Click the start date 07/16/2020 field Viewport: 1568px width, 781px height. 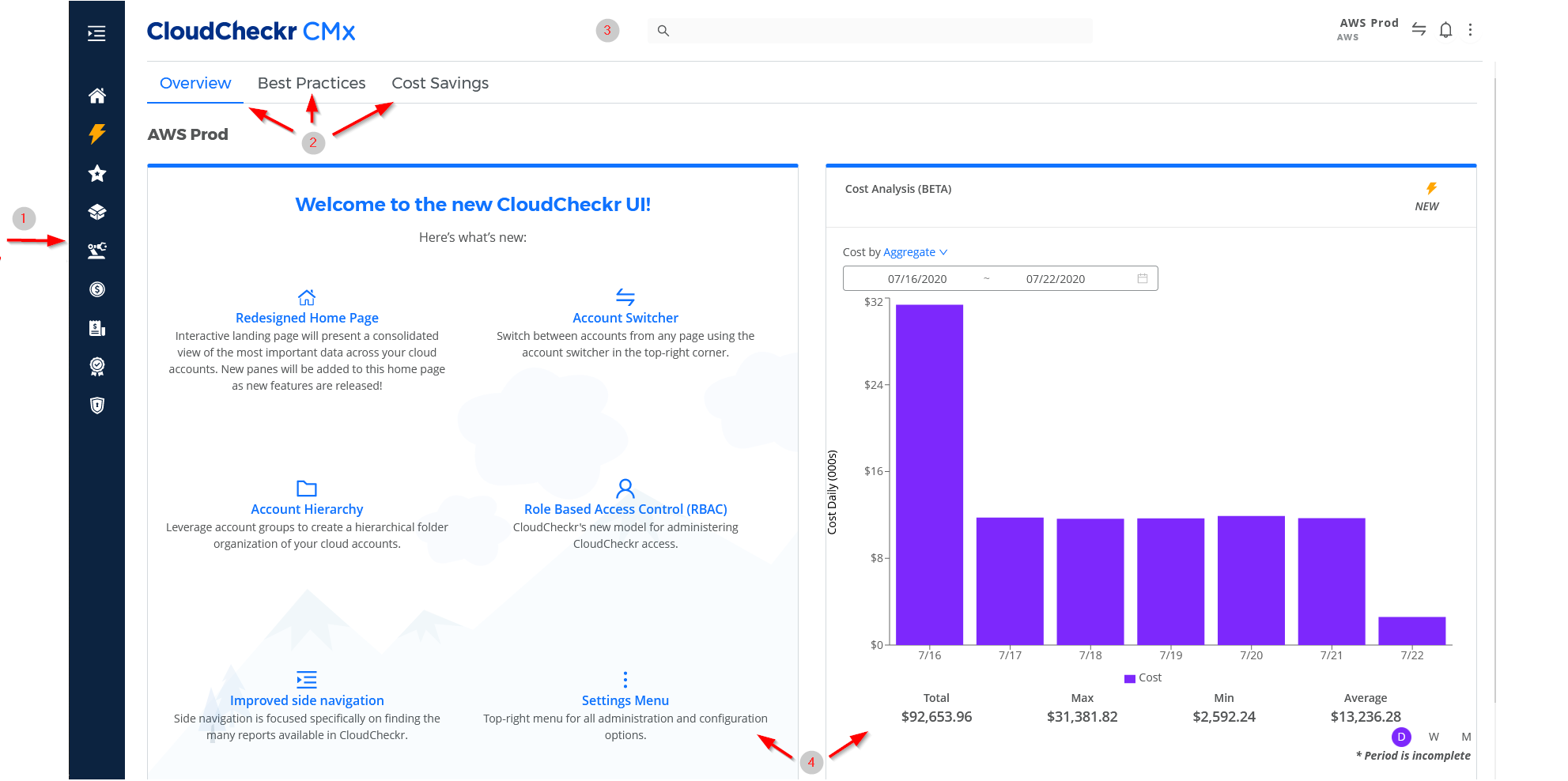pos(917,279)
